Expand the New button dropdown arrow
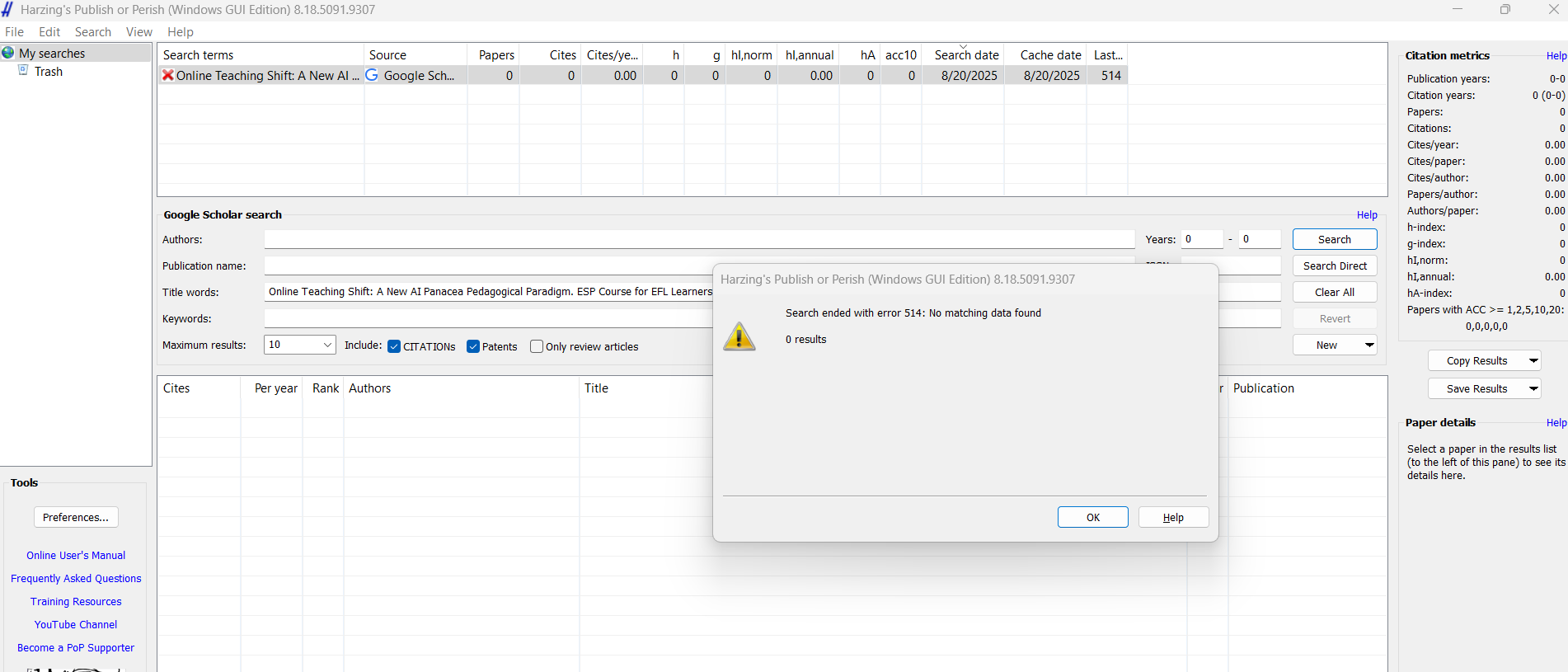The width and height of the screenshot is (1568, 672). click(x=1369, y=345)
